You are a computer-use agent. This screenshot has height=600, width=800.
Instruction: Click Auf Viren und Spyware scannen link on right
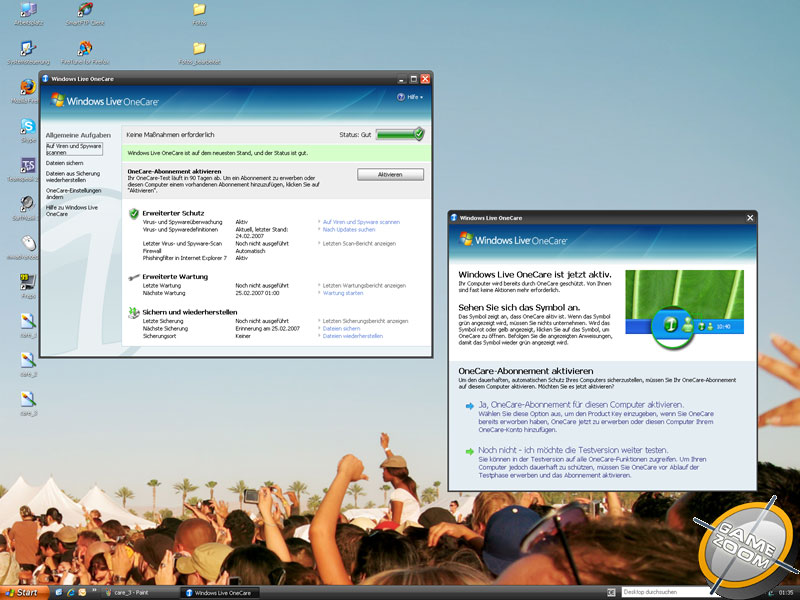click(361, 222)
